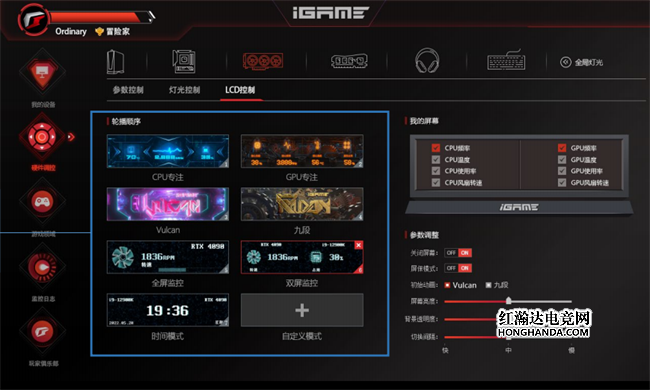Adjust the 屏幕亮度 slider handle

pyautogui.click(x=509, y=301)
